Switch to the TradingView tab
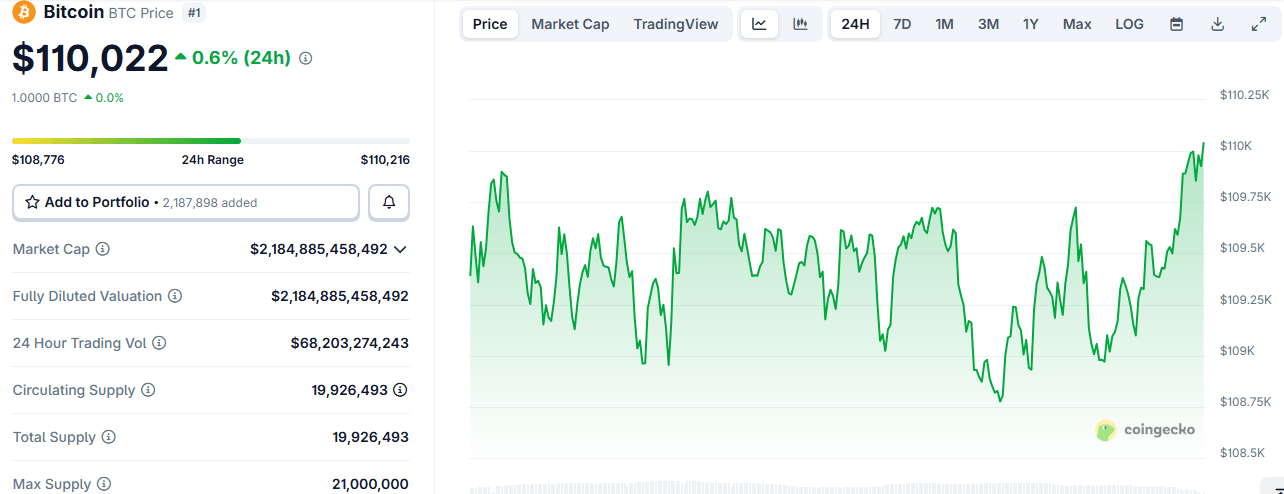This screenshot has height=494, width=1284. tap(676, 24)
